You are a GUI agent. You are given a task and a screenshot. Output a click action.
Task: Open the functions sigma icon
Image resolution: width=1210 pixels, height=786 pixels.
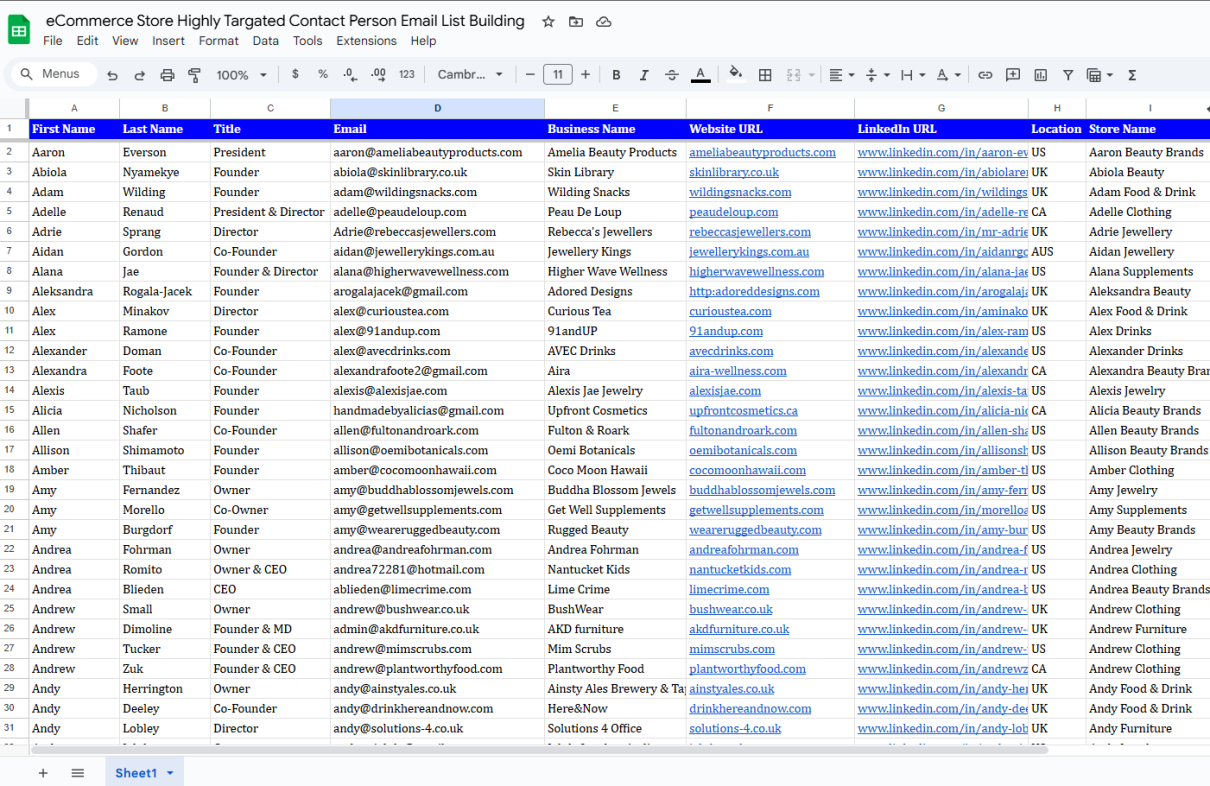point(1132,75)
